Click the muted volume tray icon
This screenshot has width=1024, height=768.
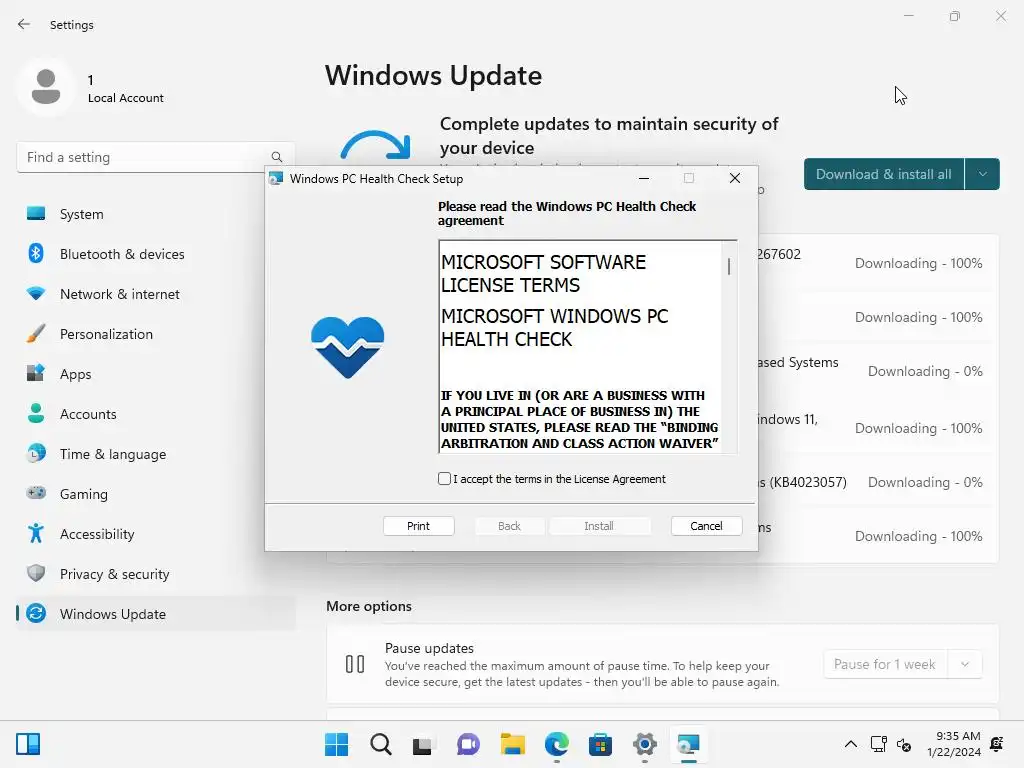tap(904, 744)
